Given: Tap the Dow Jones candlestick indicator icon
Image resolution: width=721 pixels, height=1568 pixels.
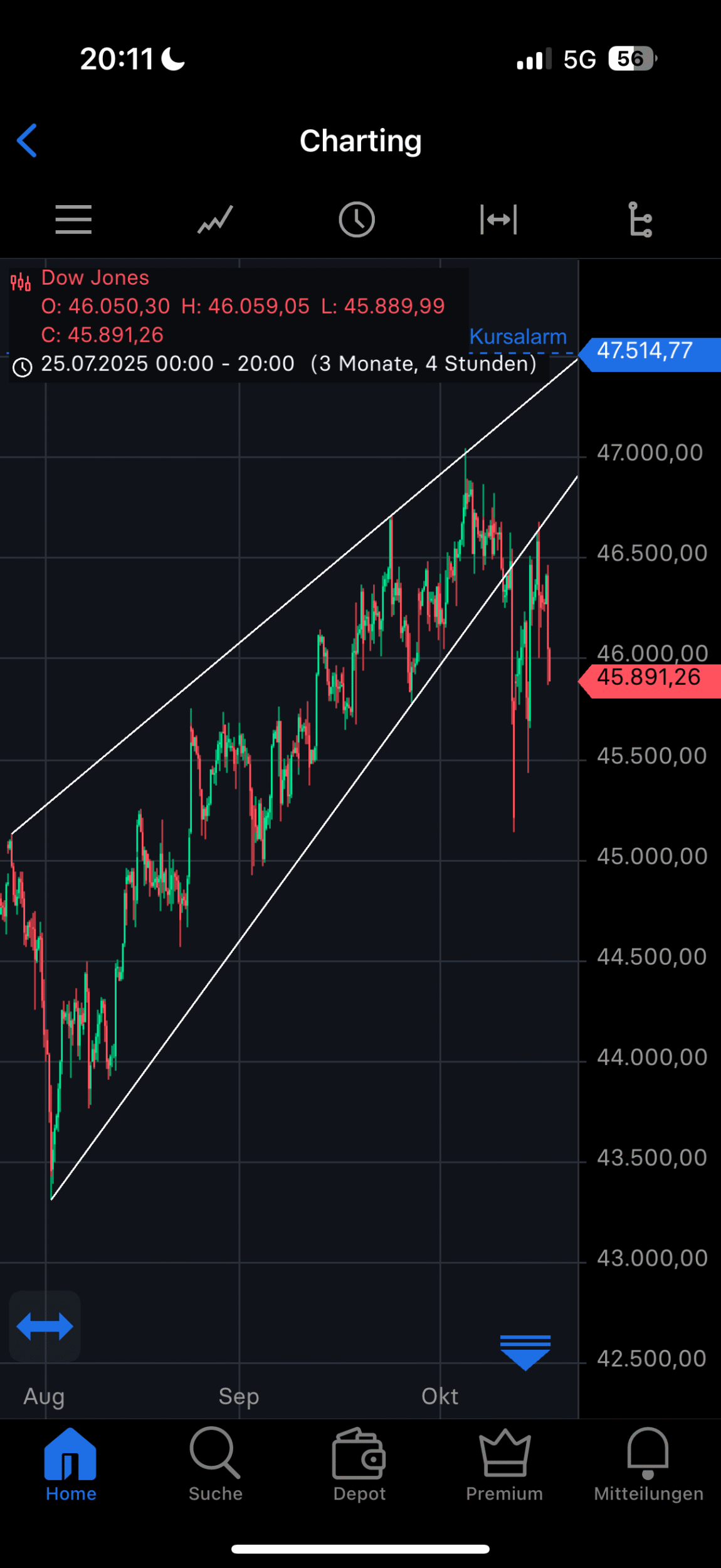Looking at the screenshot, I should (21, 282).
